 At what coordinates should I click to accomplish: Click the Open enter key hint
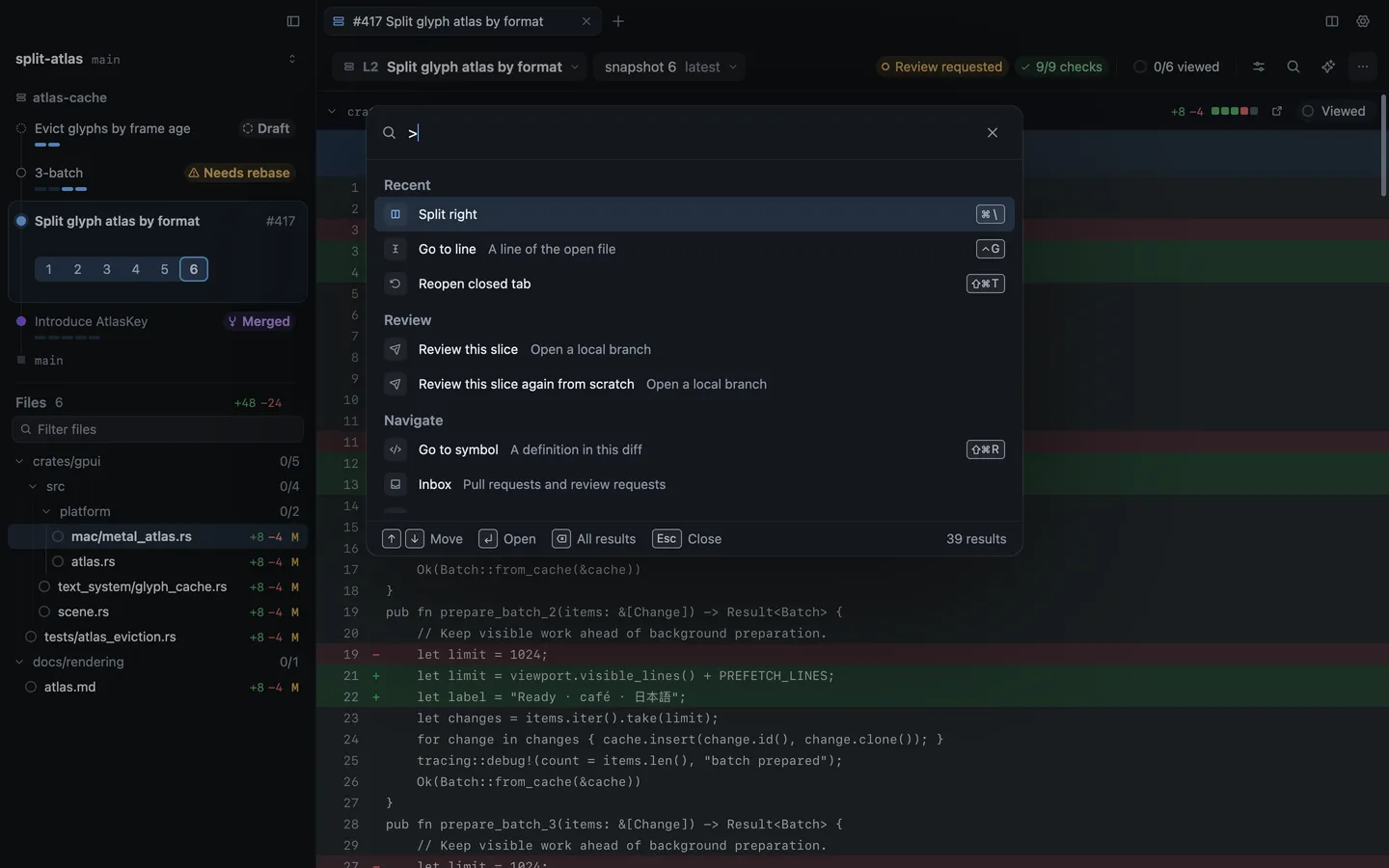tap(488, 539)
